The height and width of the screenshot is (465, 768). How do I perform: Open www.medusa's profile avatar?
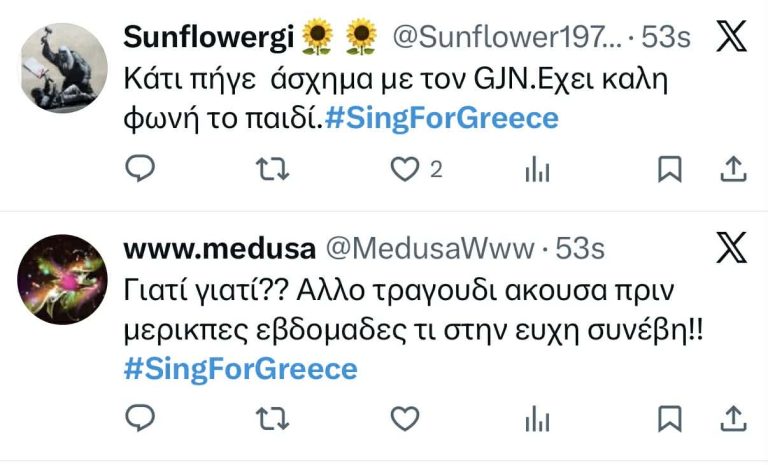(63, 279)
